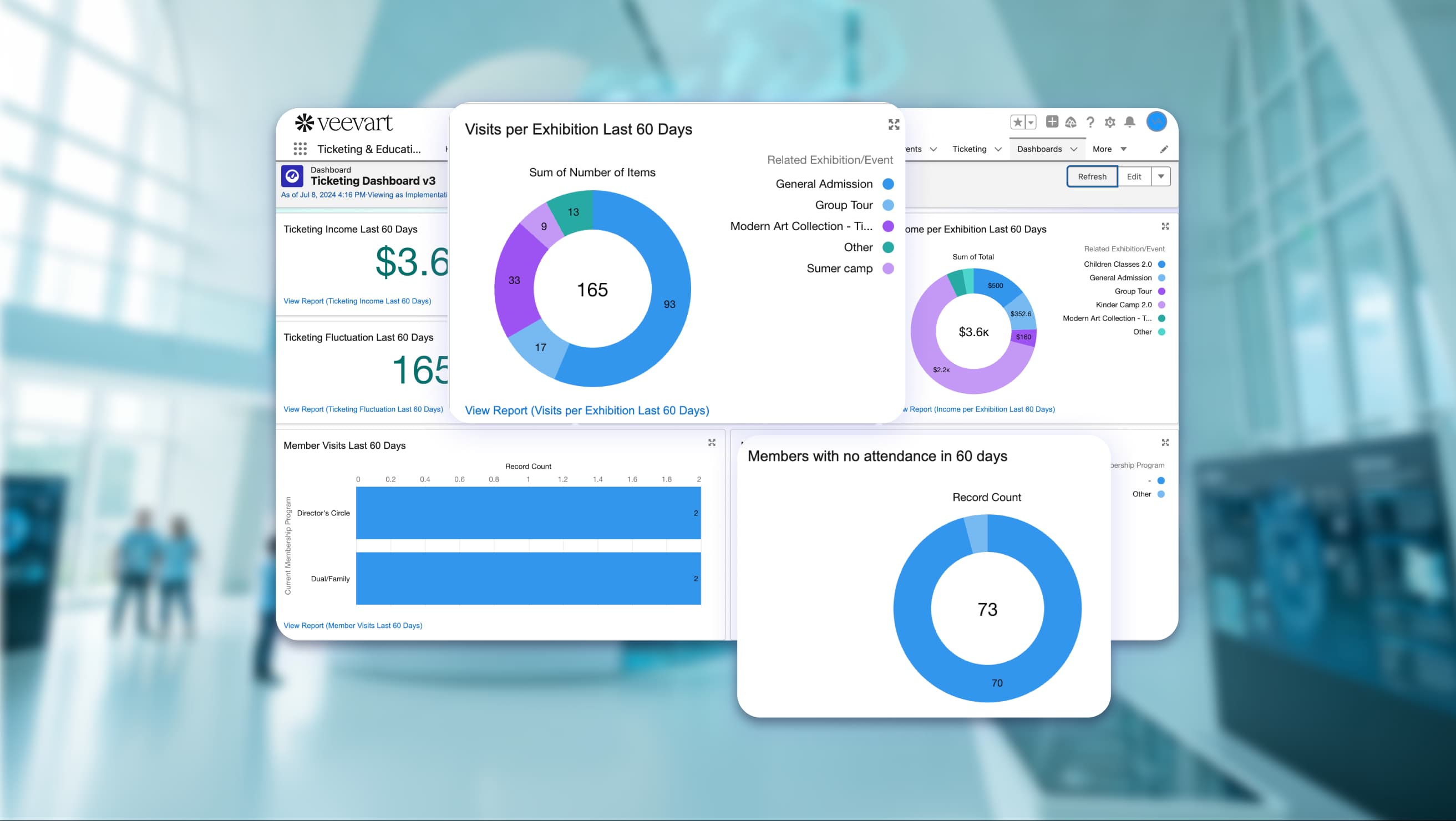Open the notifications bell
1456x821 pixels.
click(1129, 121)
